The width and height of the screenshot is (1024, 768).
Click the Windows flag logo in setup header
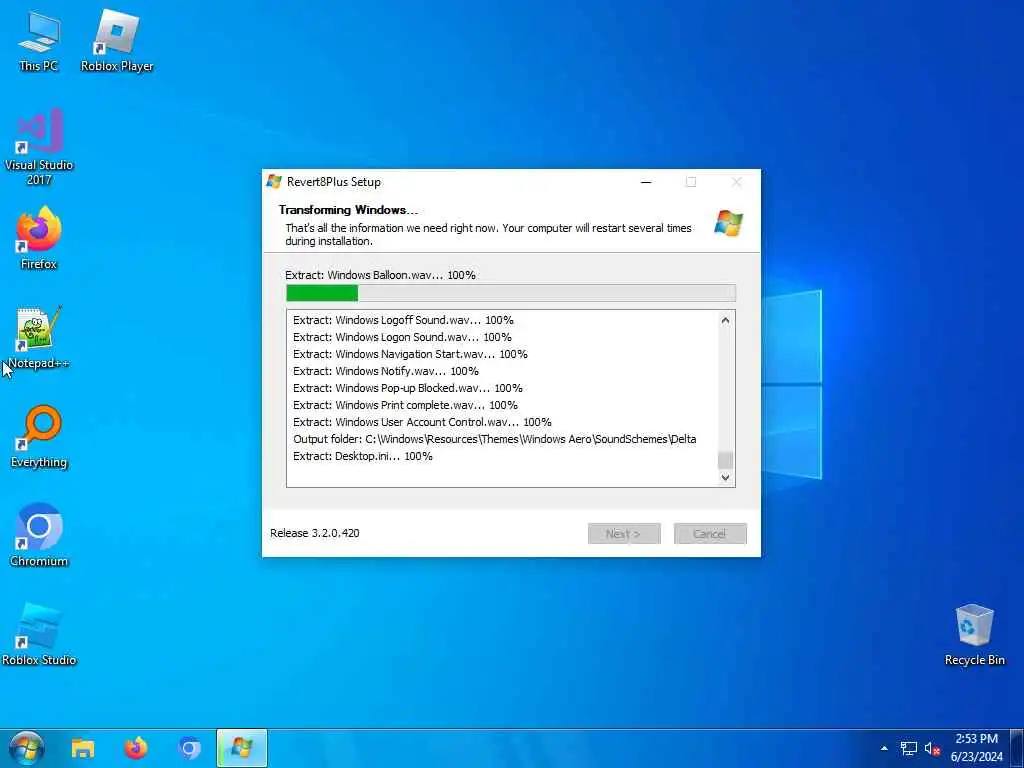(x=728, y=223)
